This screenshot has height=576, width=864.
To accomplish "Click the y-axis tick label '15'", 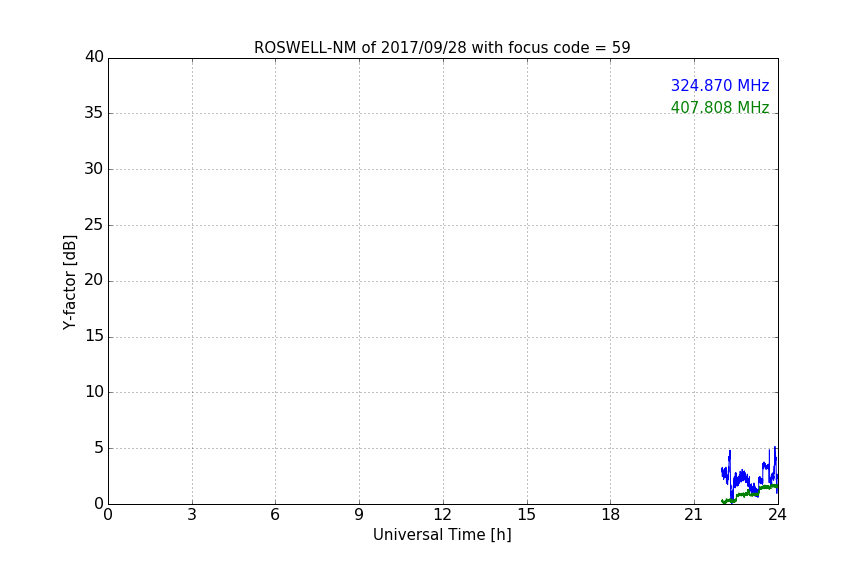I will point(94,336).
